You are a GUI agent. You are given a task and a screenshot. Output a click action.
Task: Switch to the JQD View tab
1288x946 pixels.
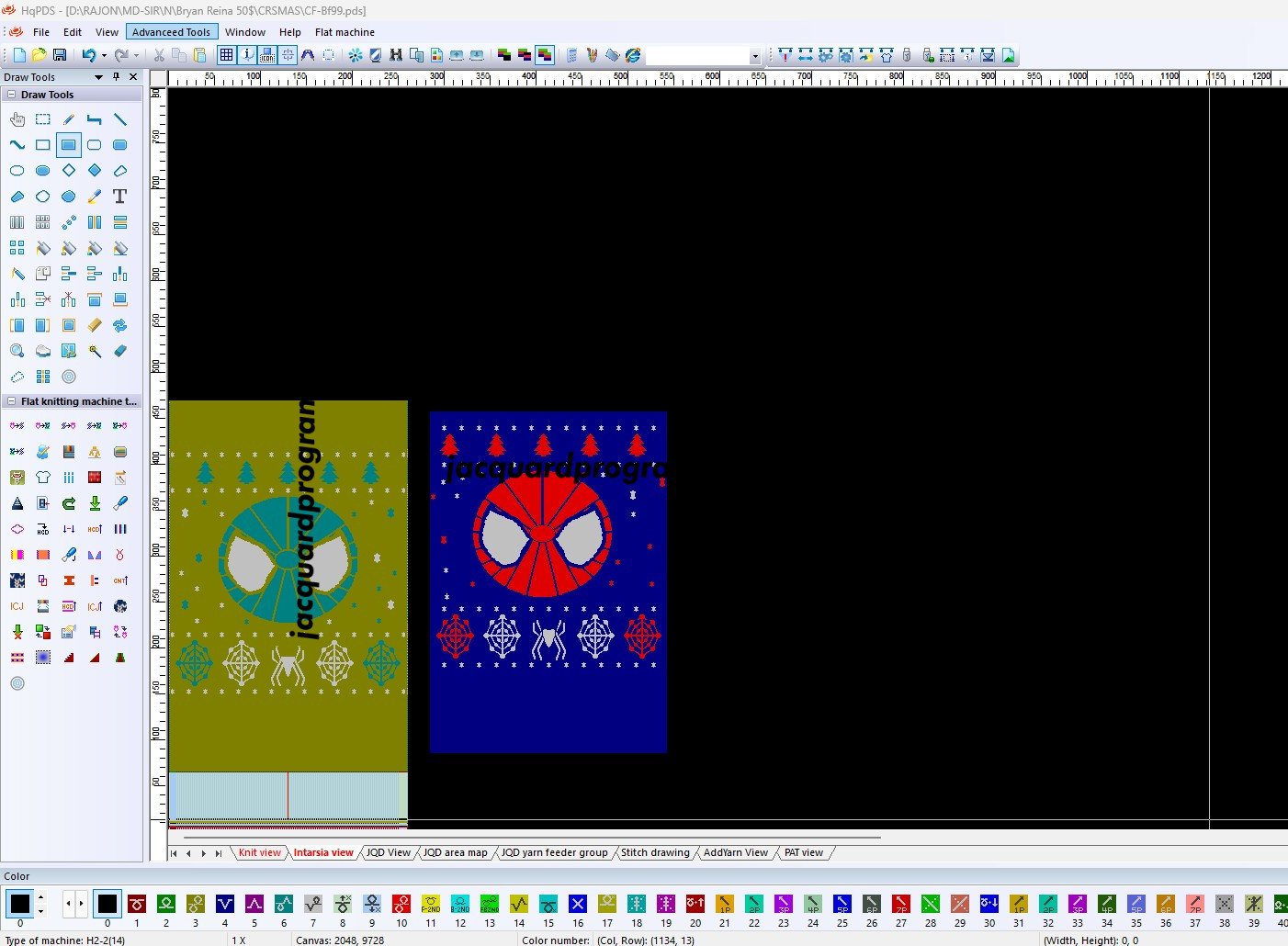(388, 852)
